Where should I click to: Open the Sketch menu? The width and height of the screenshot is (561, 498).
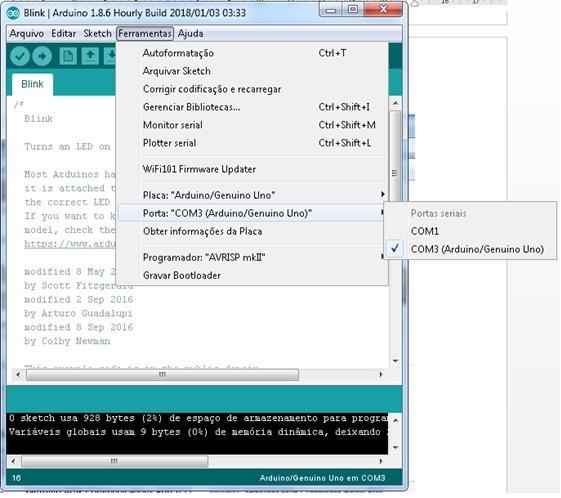[x=97, y=34]
